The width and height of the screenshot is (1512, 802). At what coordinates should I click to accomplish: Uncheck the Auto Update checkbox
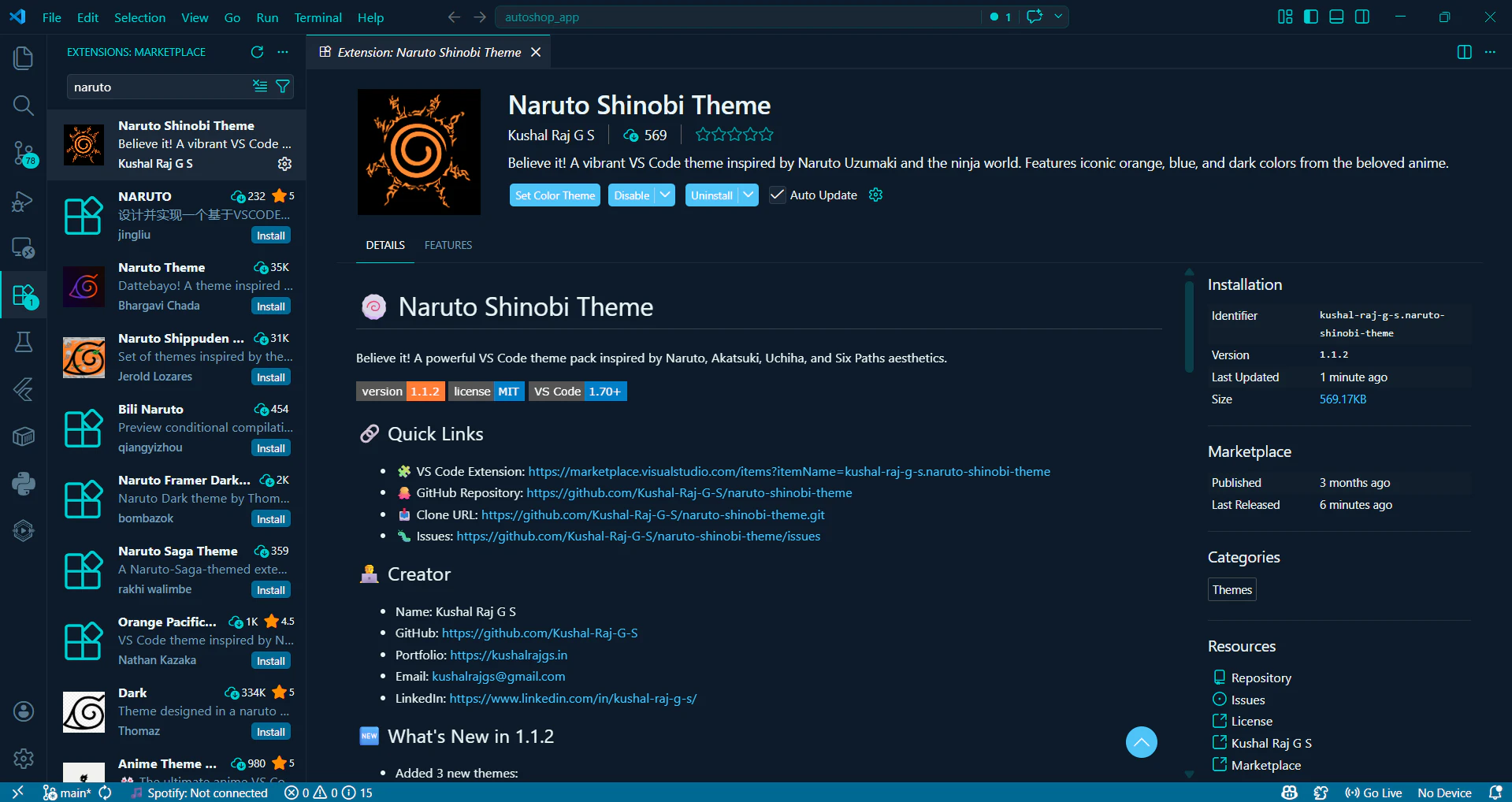point(777,195)
